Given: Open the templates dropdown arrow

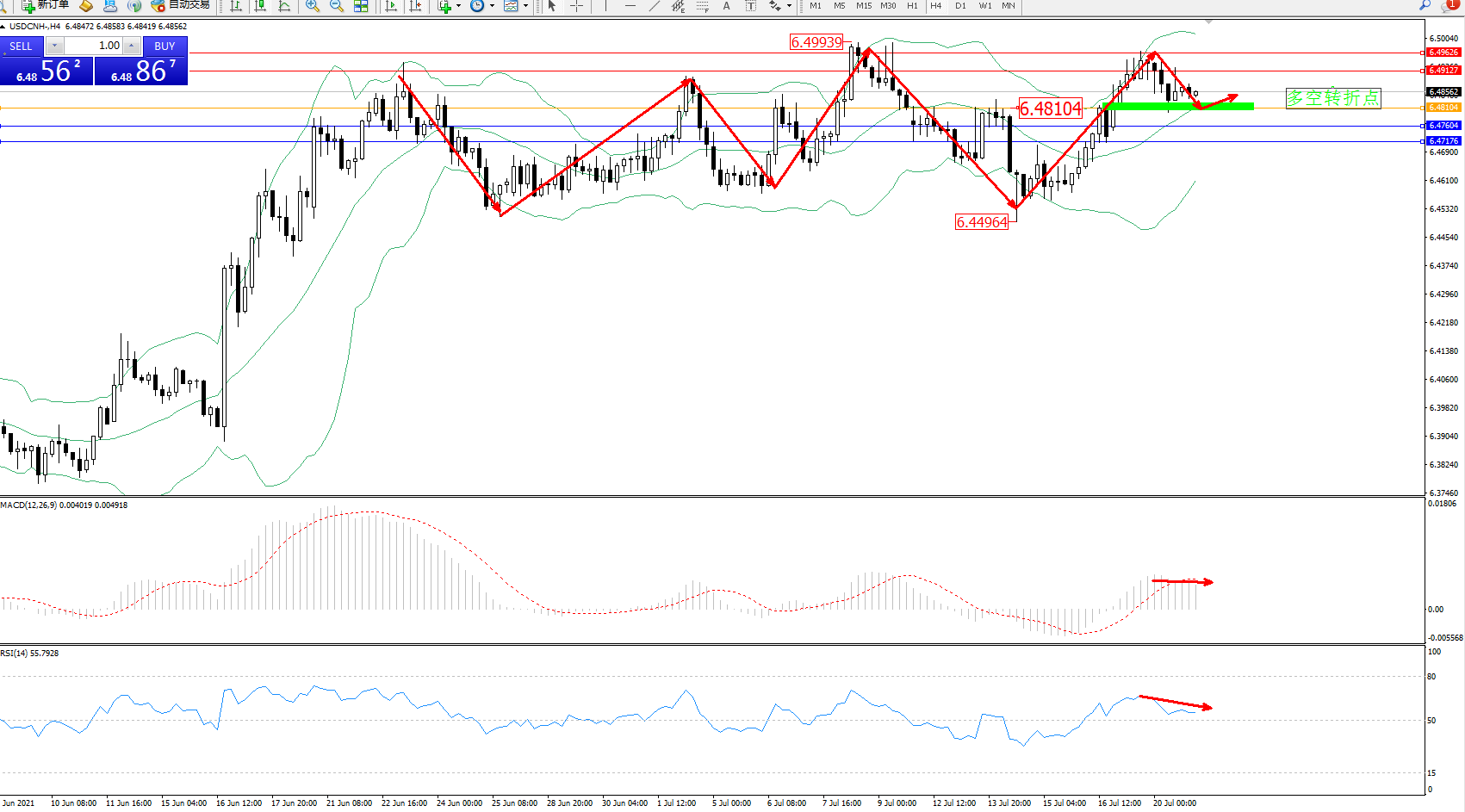Looking at the screenshot, I should [525, 6].
